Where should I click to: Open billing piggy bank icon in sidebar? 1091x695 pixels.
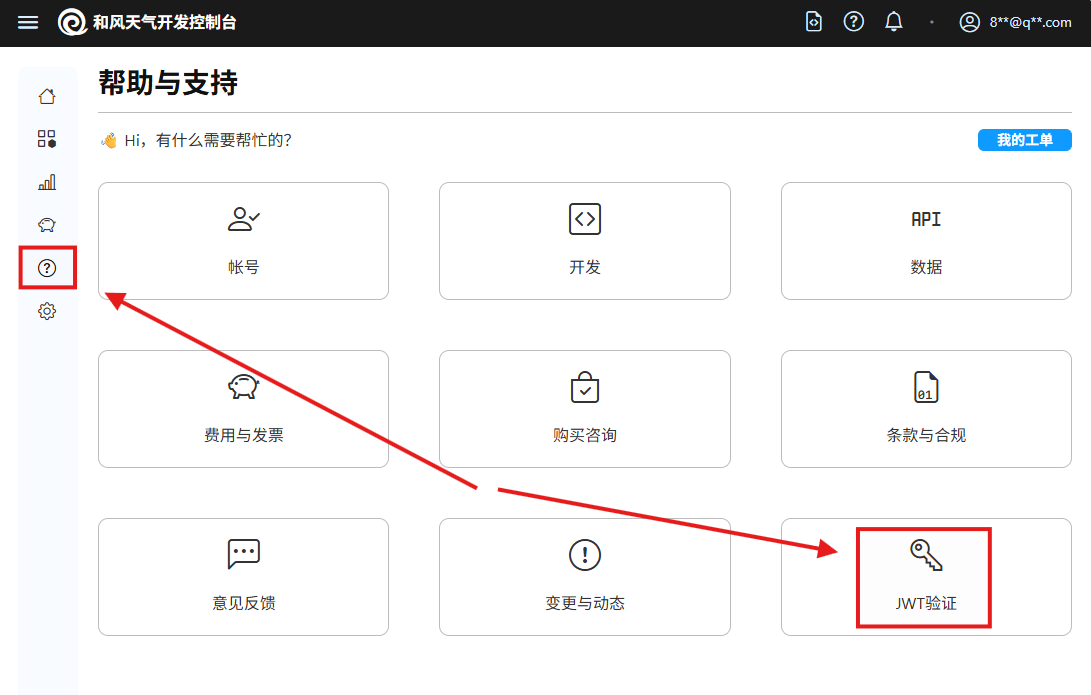(x=47, y=225)
